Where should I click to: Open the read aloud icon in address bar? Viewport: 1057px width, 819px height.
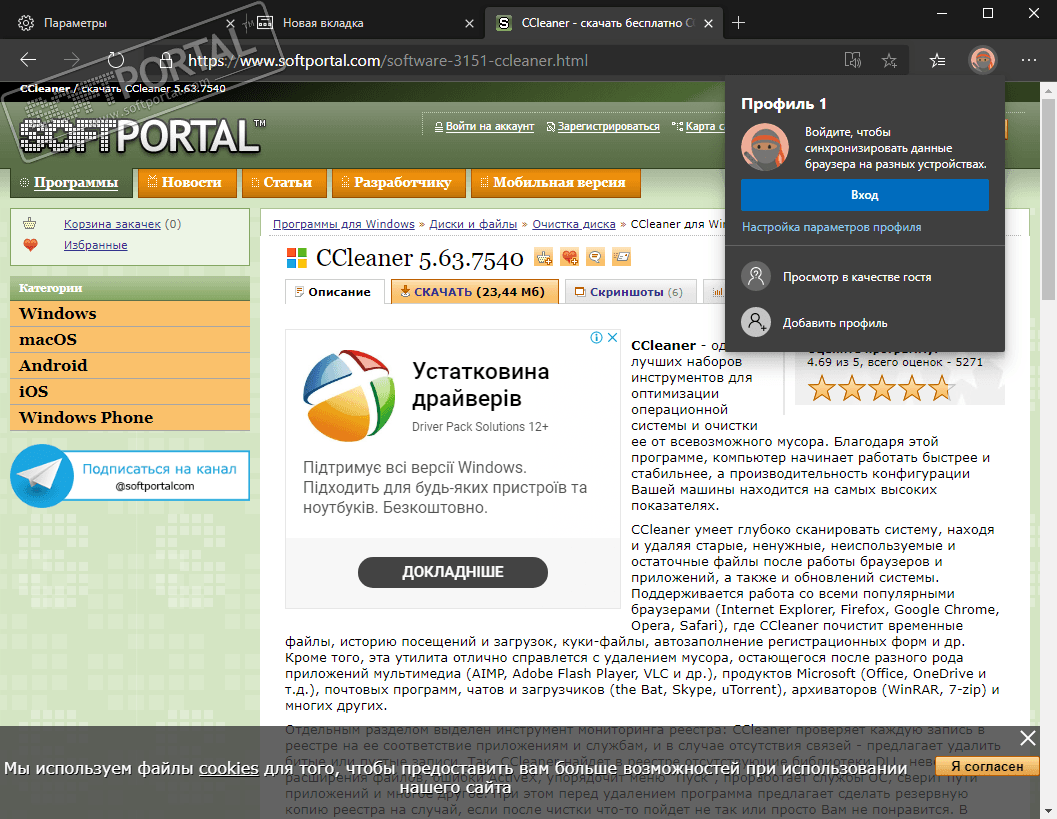pyautogui.click(x=853, y=61)
